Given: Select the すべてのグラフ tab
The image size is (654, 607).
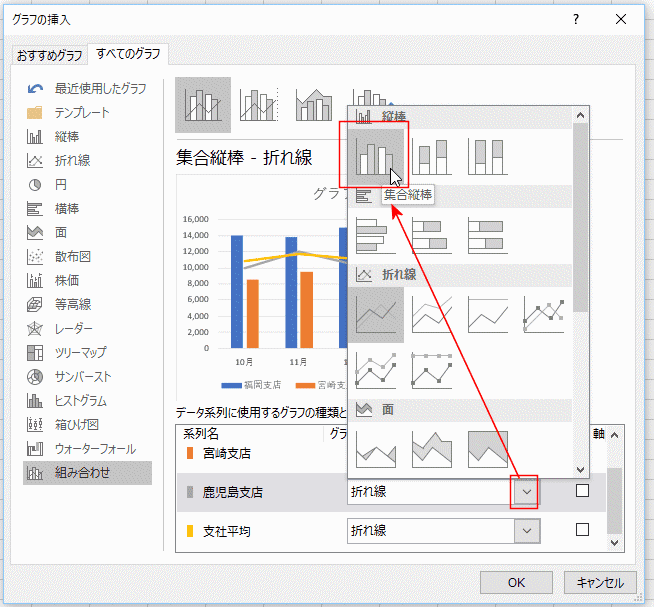Looking at the screenshot, I should (127, 54).
